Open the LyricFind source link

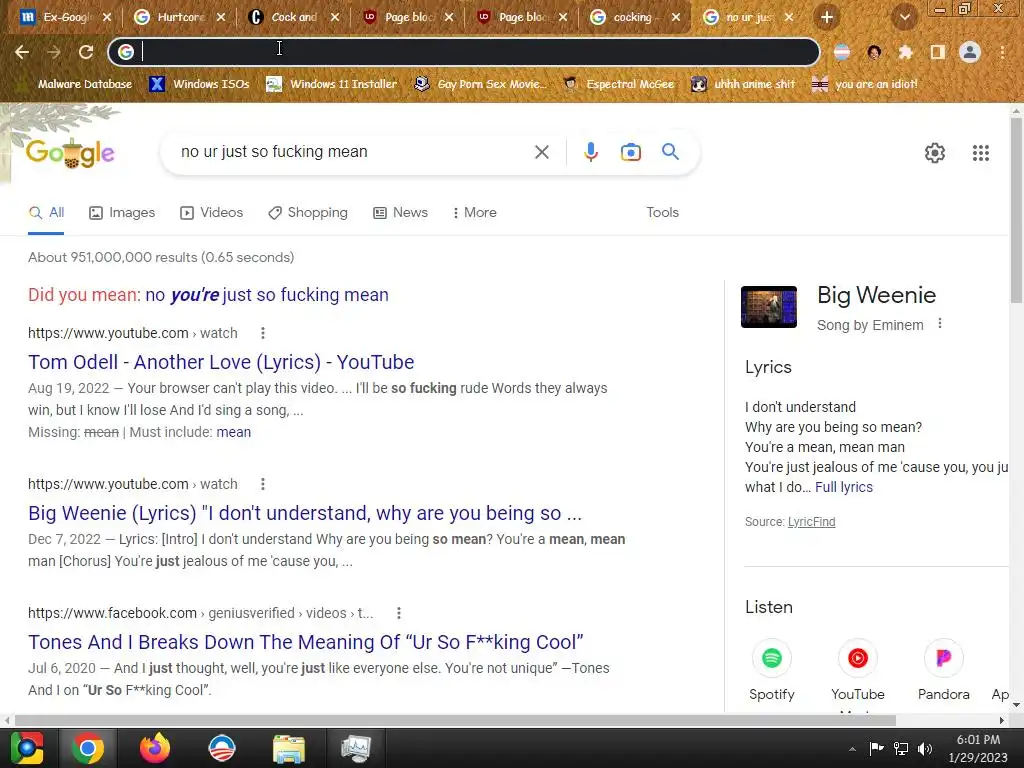[811, 522]
